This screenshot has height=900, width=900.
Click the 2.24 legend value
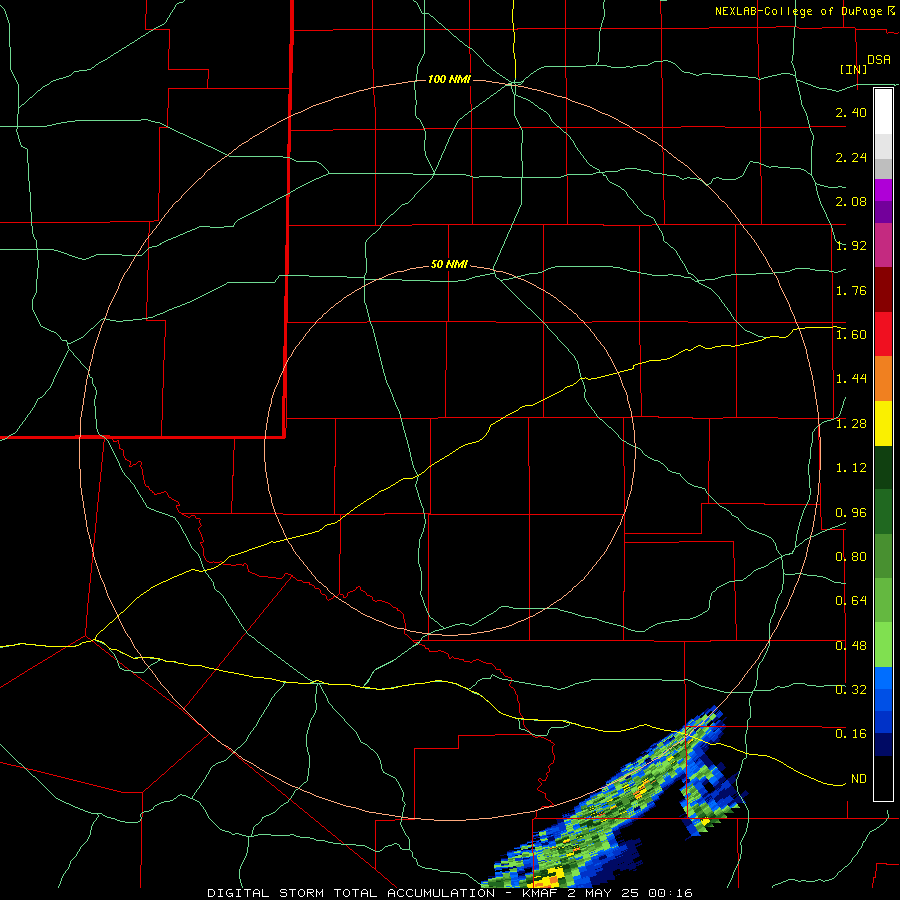[851, 157]
